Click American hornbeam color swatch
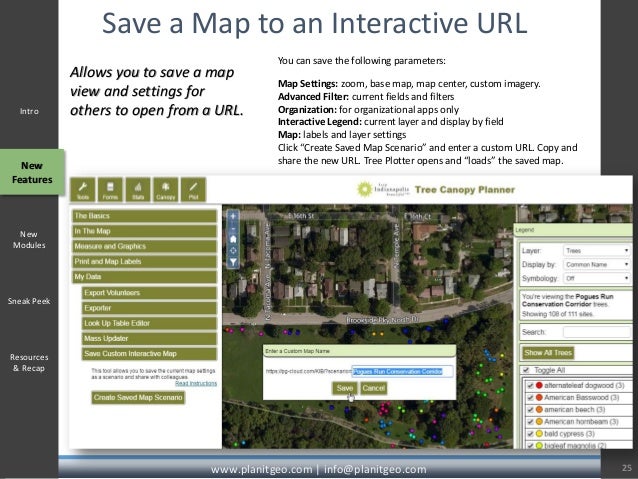The width and height of the screenshot is (638, 479). pos(539,422)
